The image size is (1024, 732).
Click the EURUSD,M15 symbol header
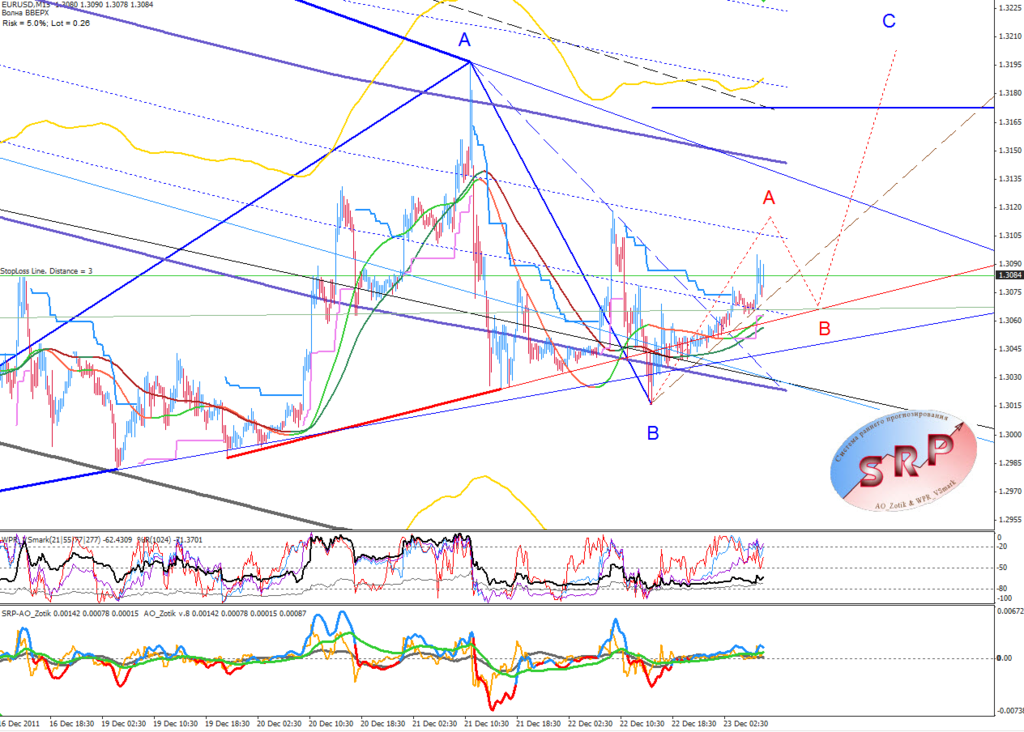27,5
